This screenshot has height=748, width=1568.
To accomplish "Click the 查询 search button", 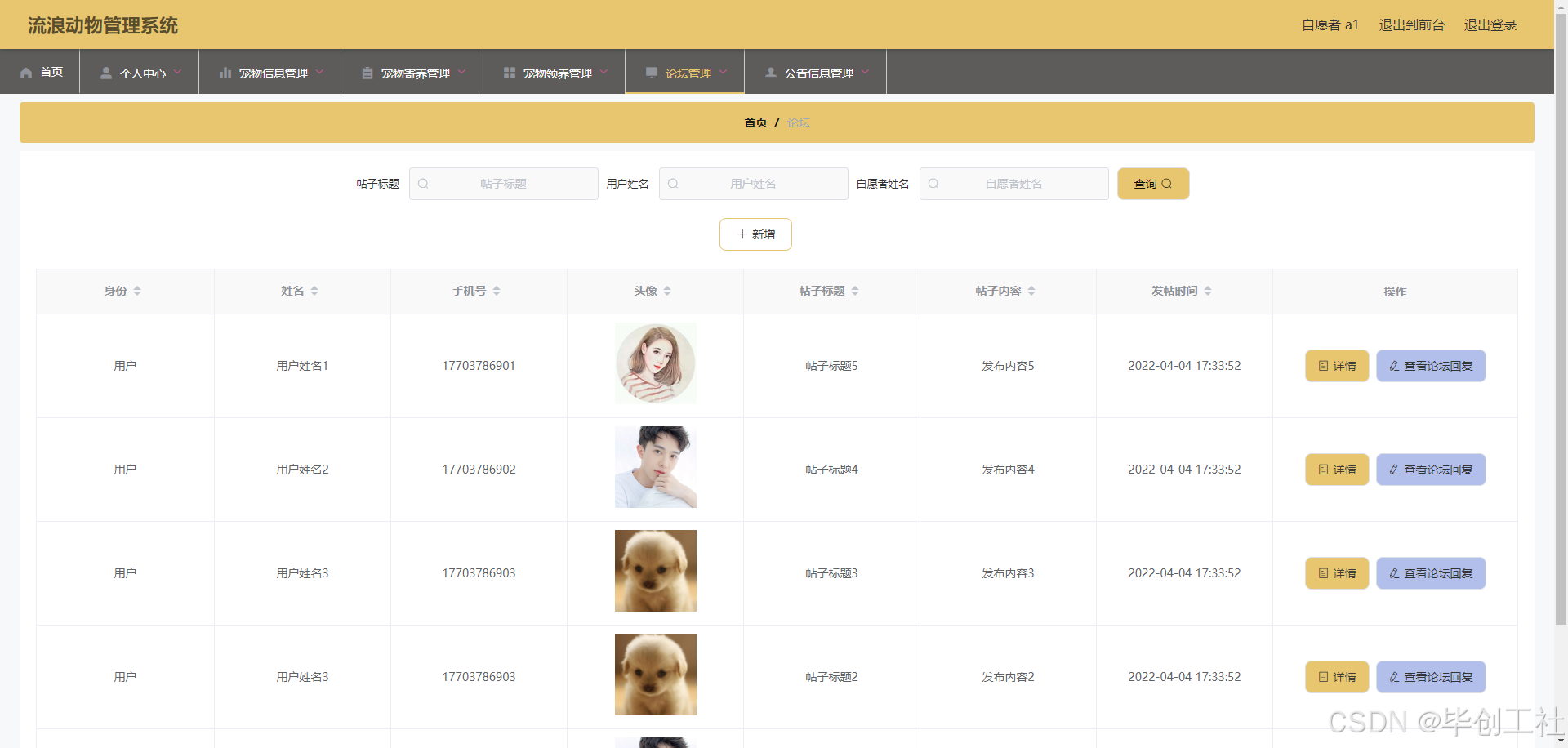I will (1153, 184).
